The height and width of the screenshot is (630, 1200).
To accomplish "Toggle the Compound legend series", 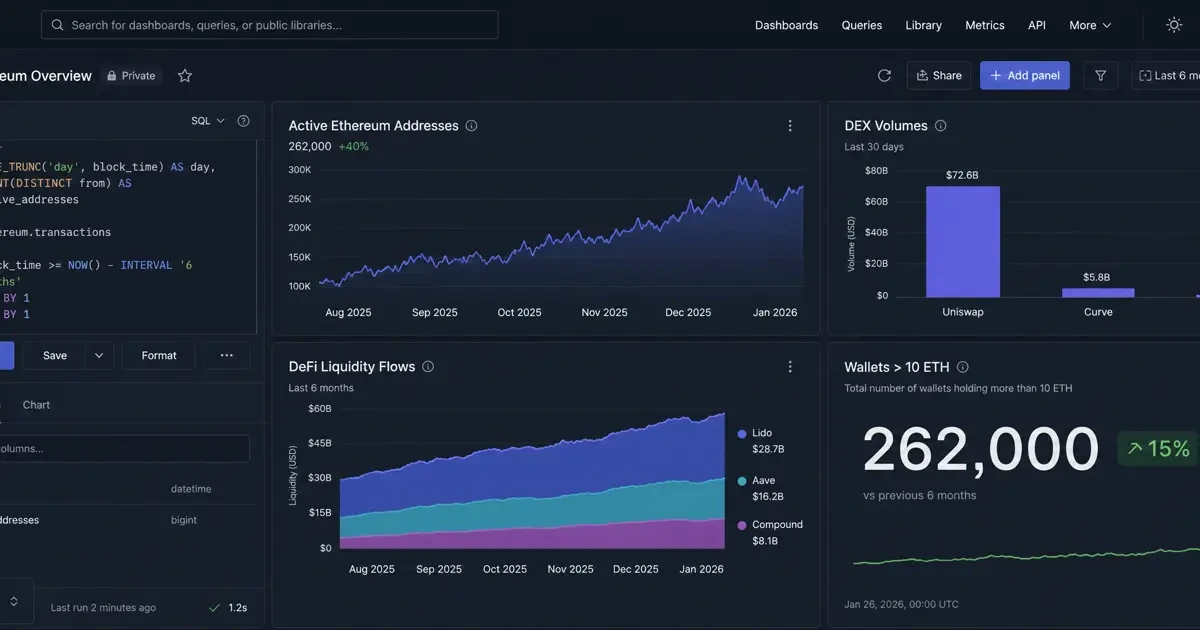I will 770,532.
